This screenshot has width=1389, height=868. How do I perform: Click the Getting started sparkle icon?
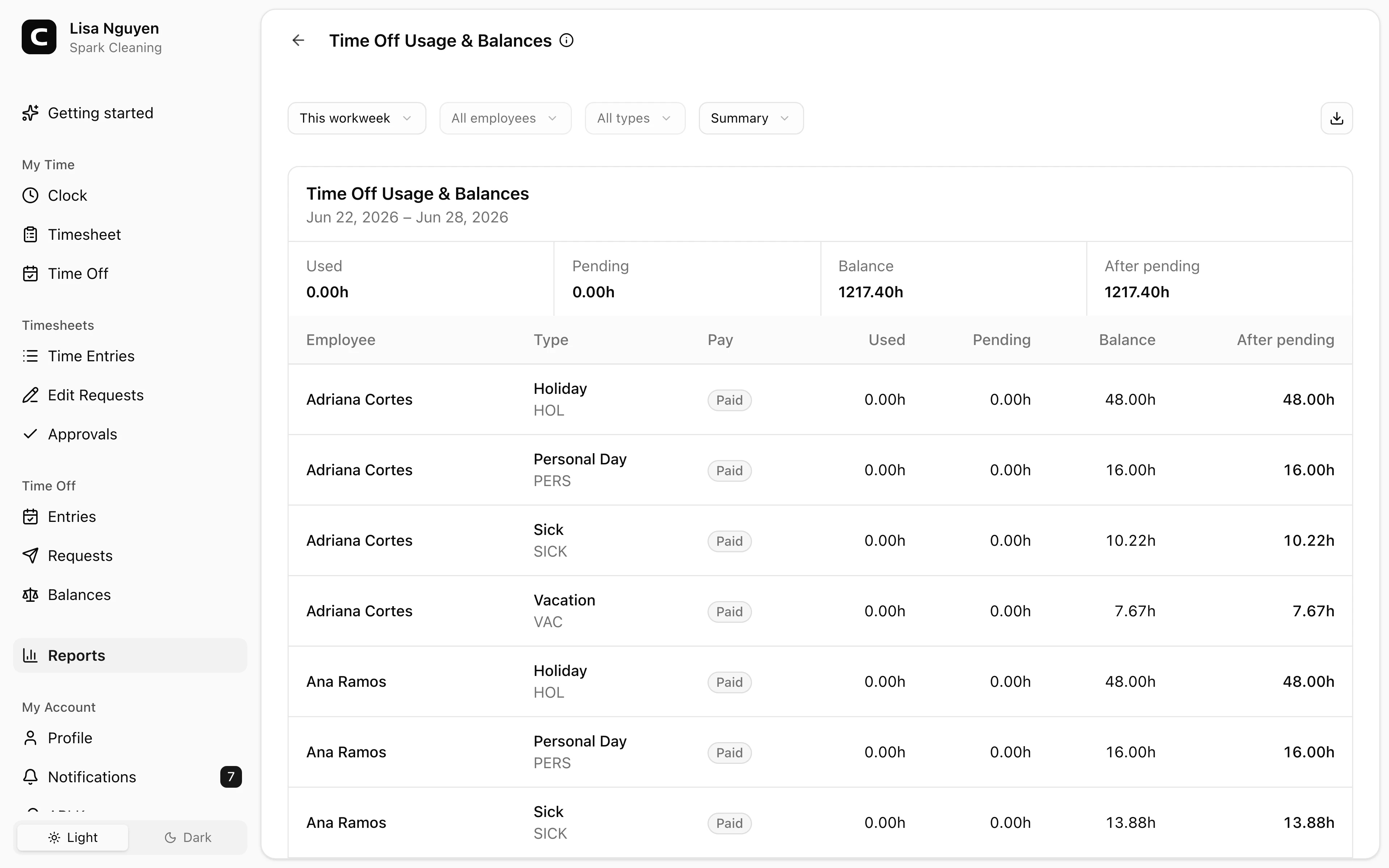tap(30, 113)
